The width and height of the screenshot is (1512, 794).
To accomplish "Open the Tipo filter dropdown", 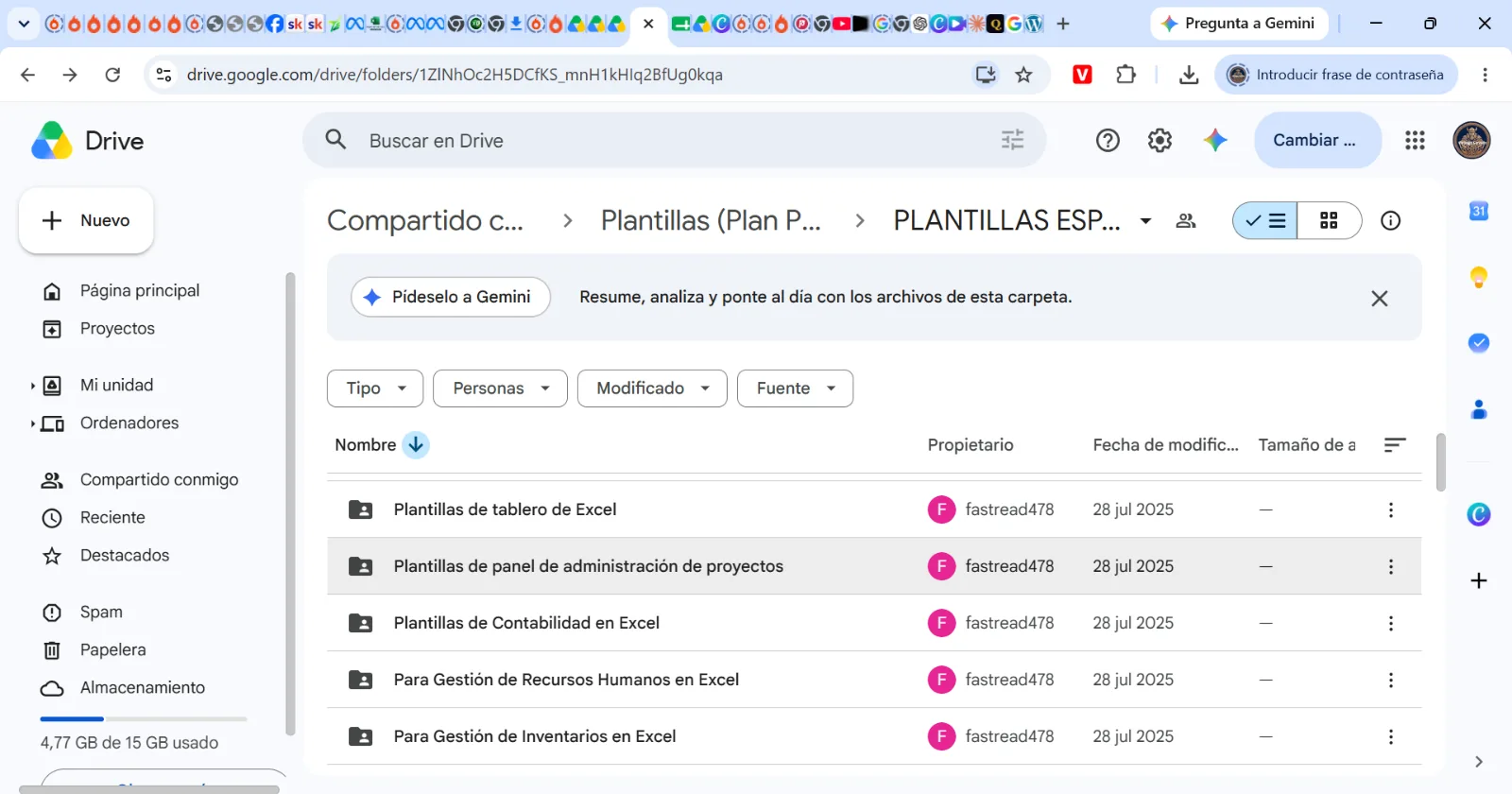I will (x=375, y=388).
